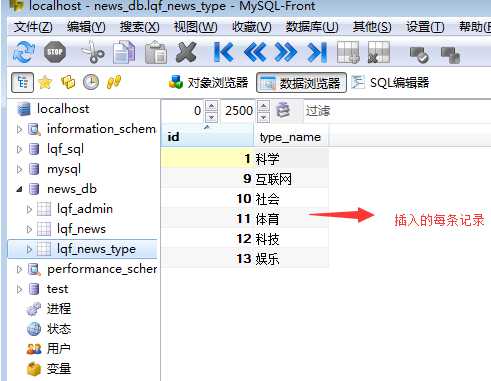This screenshot has width=491, height=381.
Task: Click the offset field showing 0
Action: pyautogui.click(x=184, y=111)
